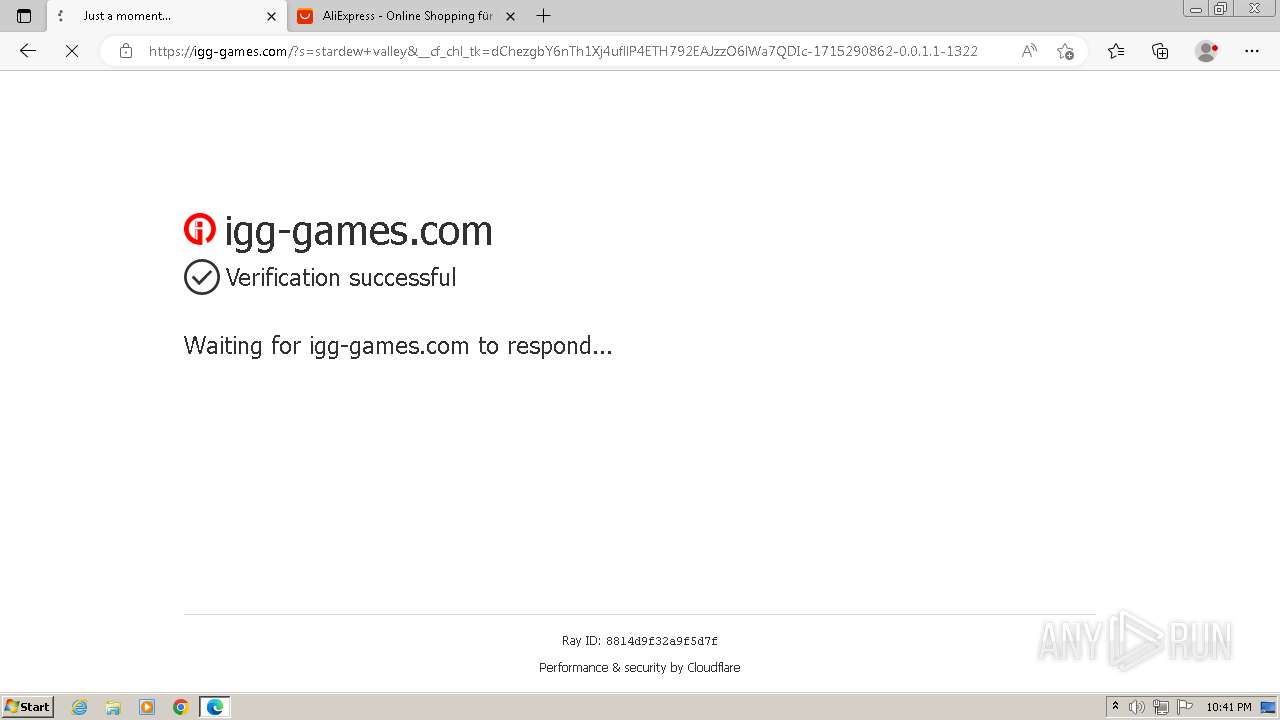
Task: Open the tab actions menu icon
Action: (24, 16)
